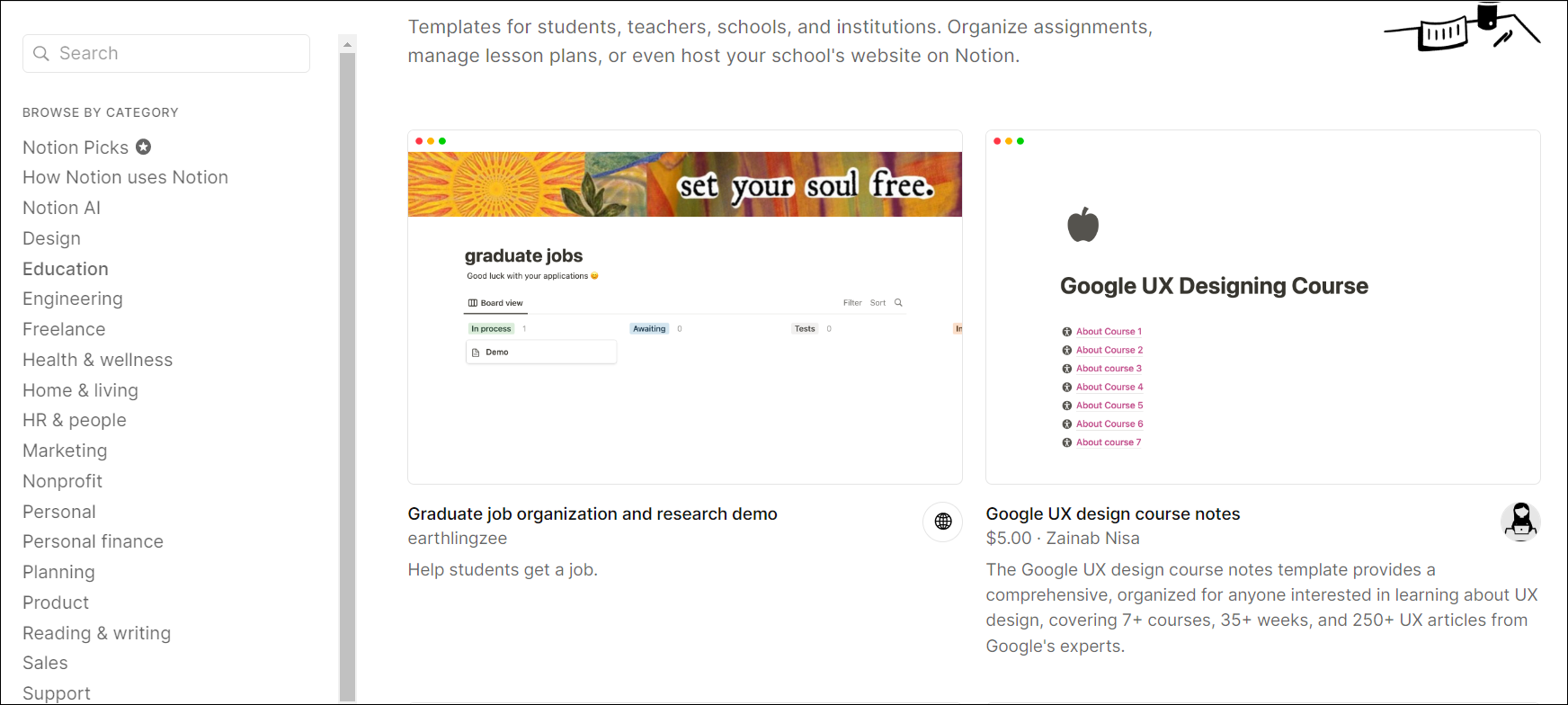This screenshot has height=705, width=1568.
Task: Open the graduate jobs template preview
Action: coord(685,308)
